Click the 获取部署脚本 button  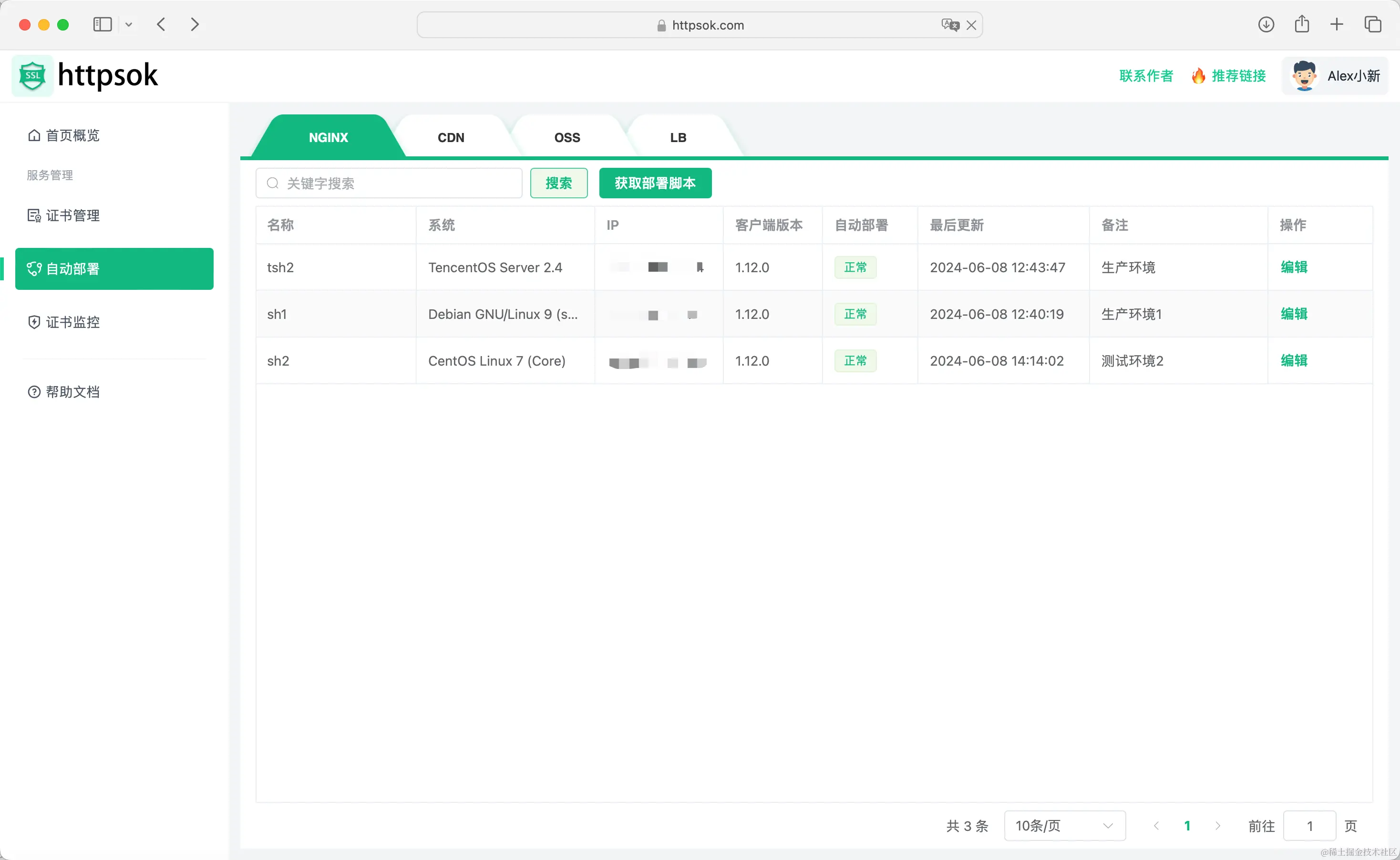(x=655, y=183)
